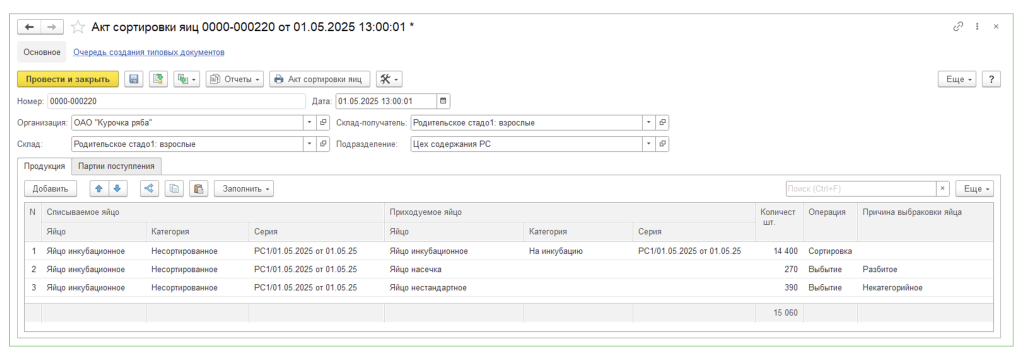Open help with the question mark button
This screenshot has height=361, width=1024.
click(991, 79)
